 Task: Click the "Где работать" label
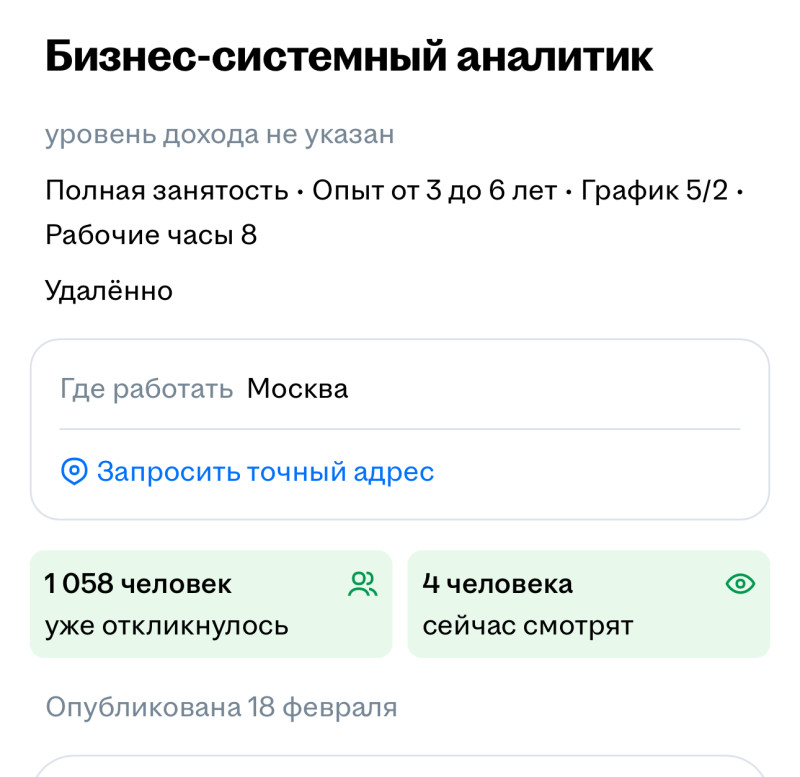[x=147, y=388]
